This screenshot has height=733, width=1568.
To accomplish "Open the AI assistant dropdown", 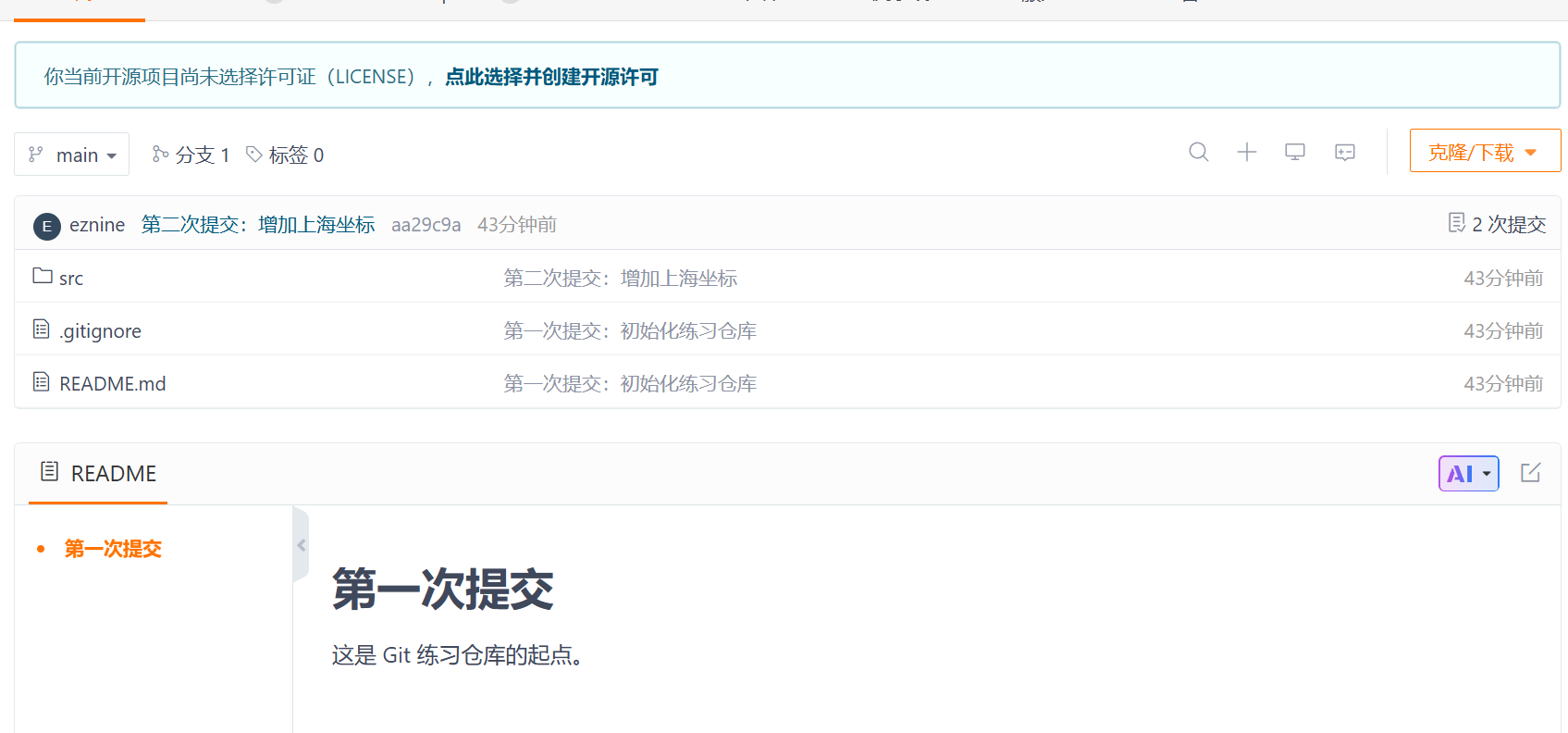I will pyautogui.click(x=1469, y=474).
